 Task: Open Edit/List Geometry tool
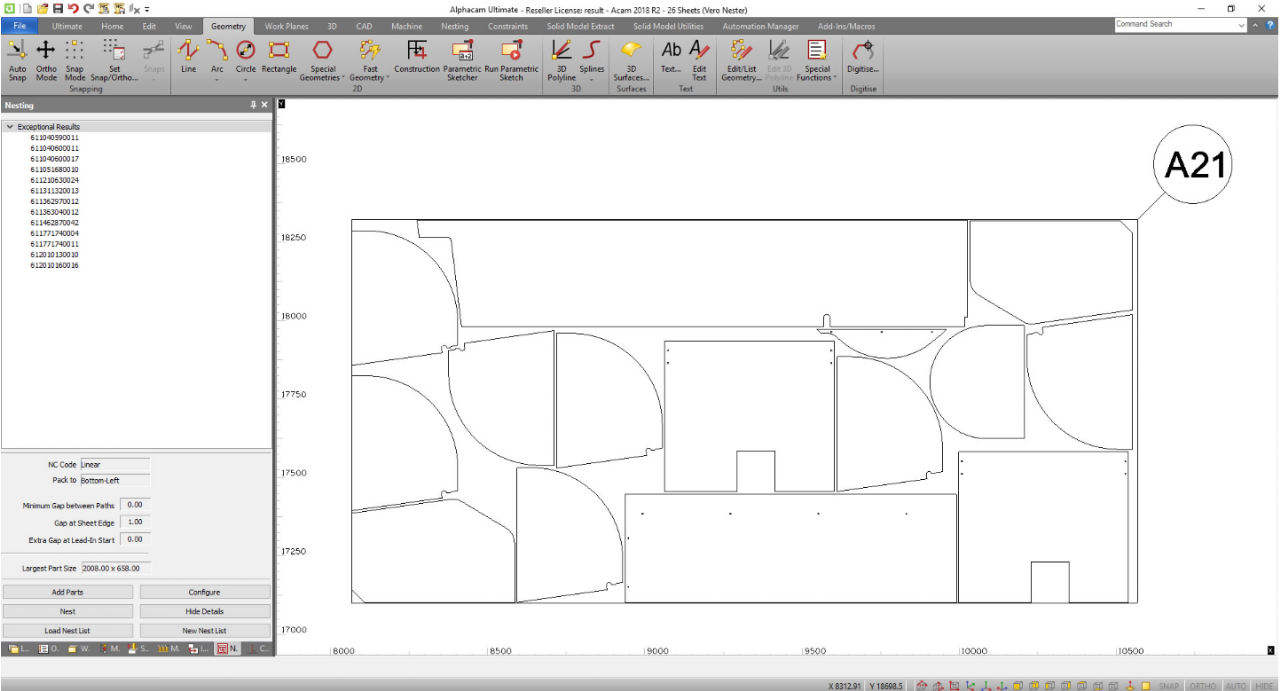tap(741, 60)
